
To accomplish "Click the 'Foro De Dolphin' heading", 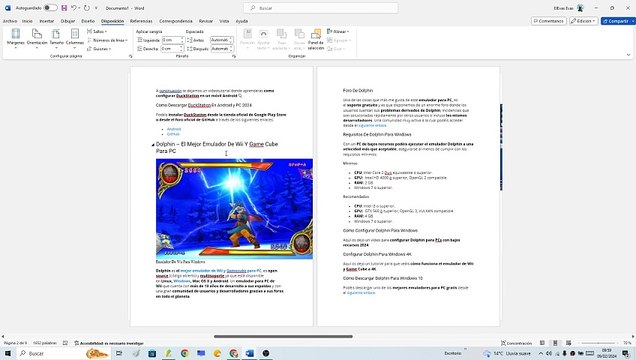I will [x=357, y=91].
